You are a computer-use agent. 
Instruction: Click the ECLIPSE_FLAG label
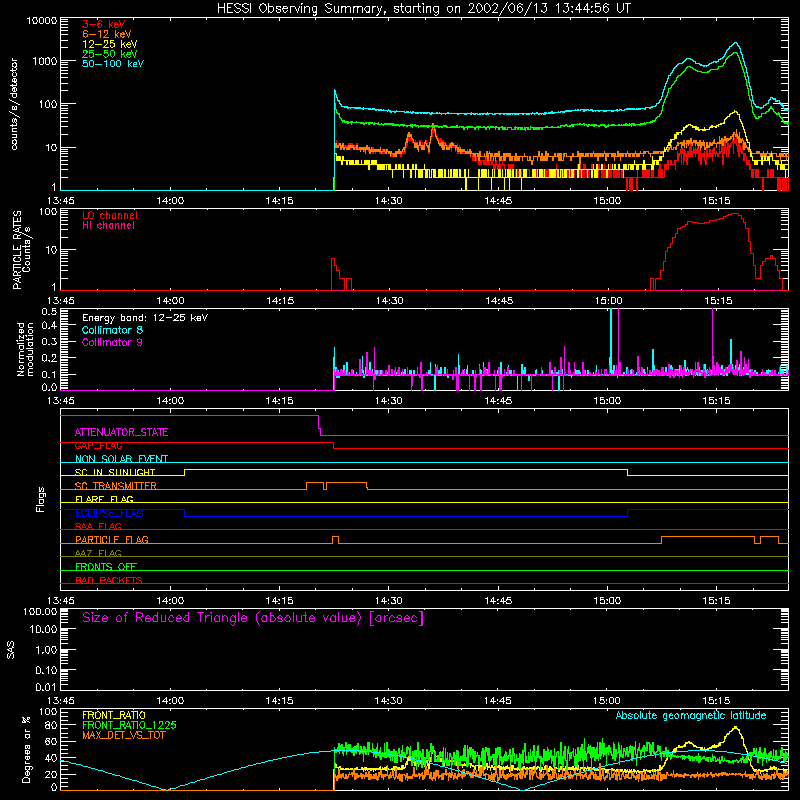[x=109, y=513]
